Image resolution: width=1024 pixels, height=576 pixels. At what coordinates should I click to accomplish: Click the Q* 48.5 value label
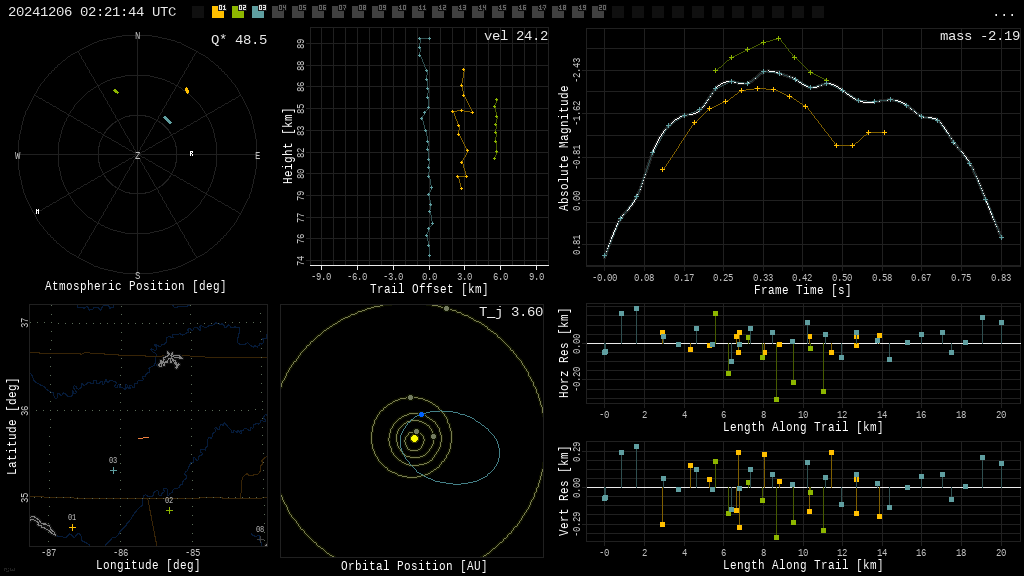point(238,40)
